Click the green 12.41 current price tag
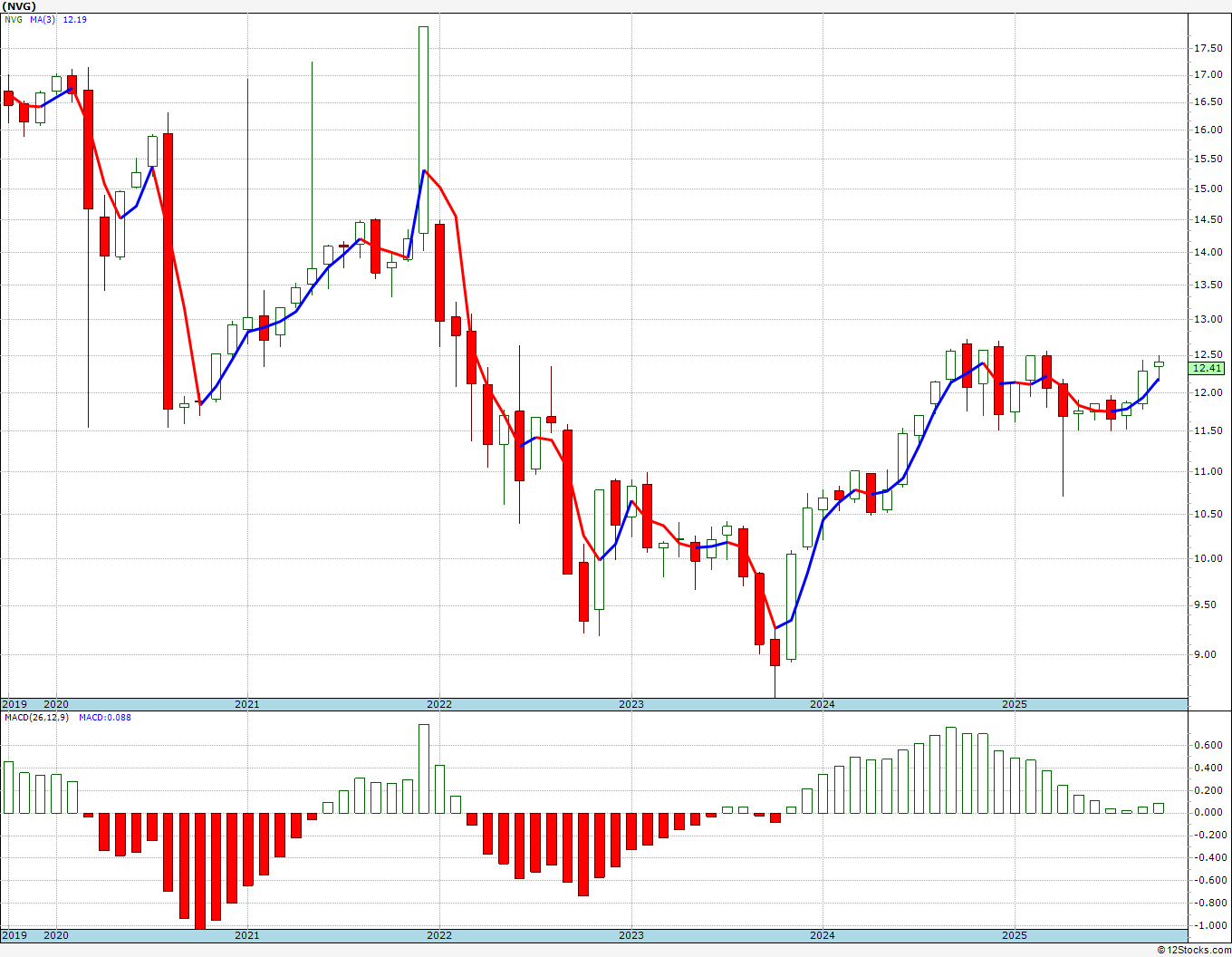The width and height of the screenshot is (1232, 957). click(1208, 368)
